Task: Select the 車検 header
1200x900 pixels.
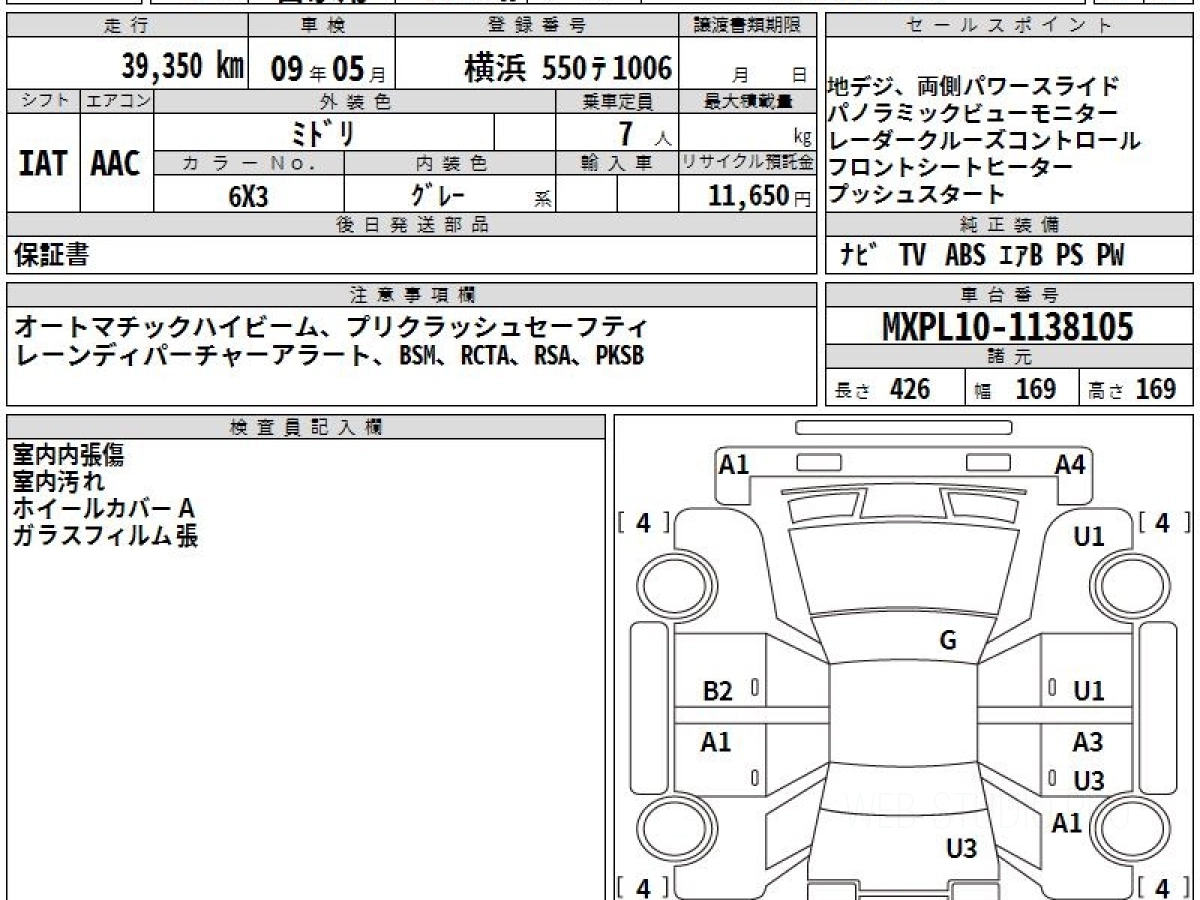Action: [x=323, y=26]
